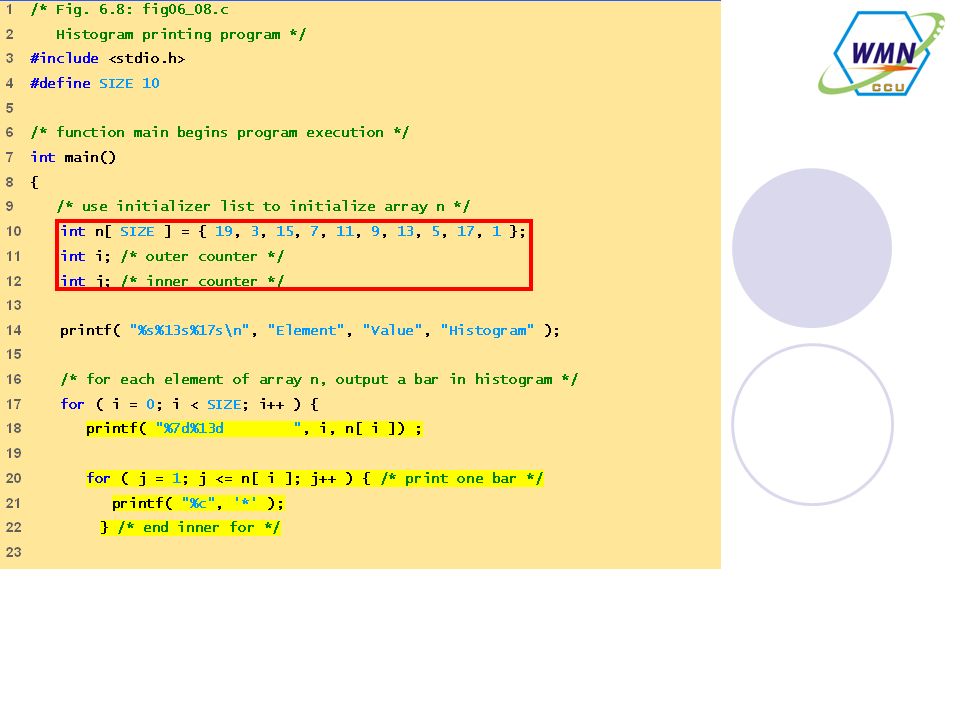
Task: Select the line "#define SIZE 10"
Action: [x=95, y=83]
